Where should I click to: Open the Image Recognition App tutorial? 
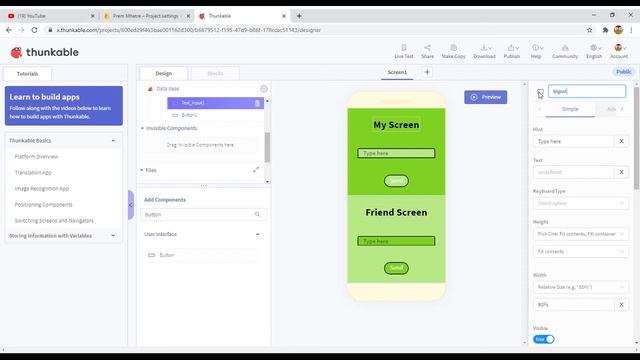(42, 189)
